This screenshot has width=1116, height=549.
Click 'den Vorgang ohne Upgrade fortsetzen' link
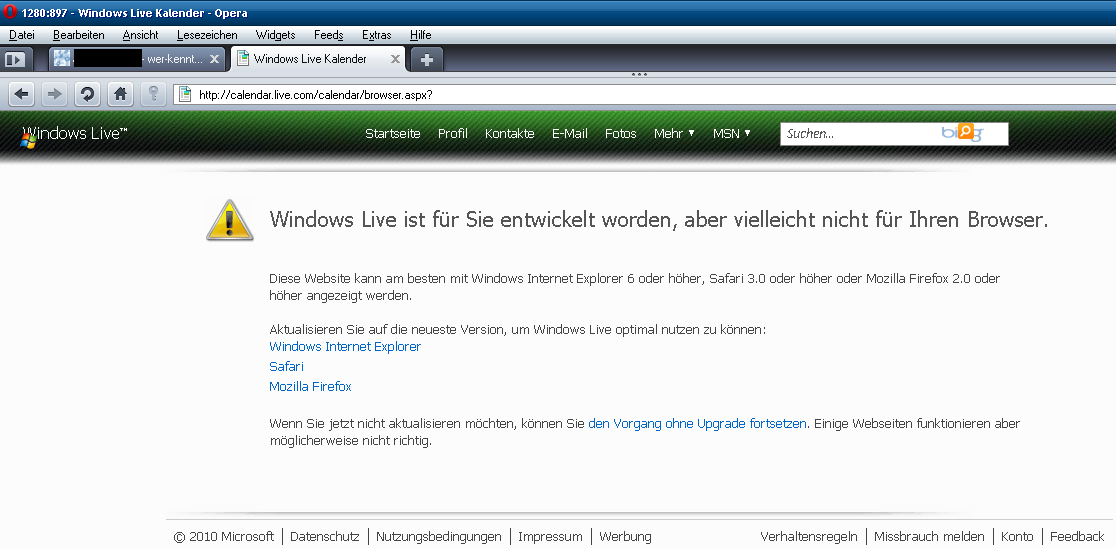point(698,424)
